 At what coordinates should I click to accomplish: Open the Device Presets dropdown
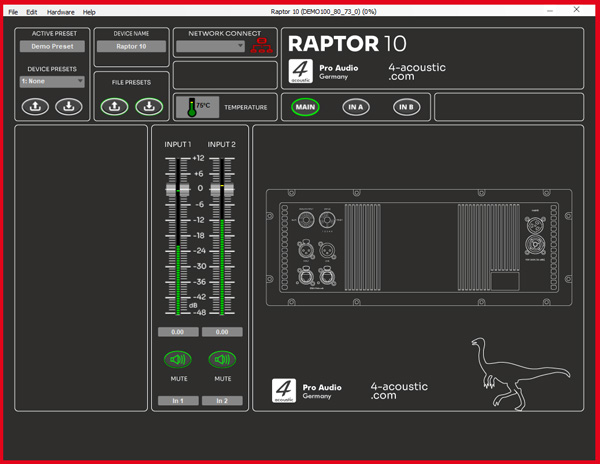point(52,81)
